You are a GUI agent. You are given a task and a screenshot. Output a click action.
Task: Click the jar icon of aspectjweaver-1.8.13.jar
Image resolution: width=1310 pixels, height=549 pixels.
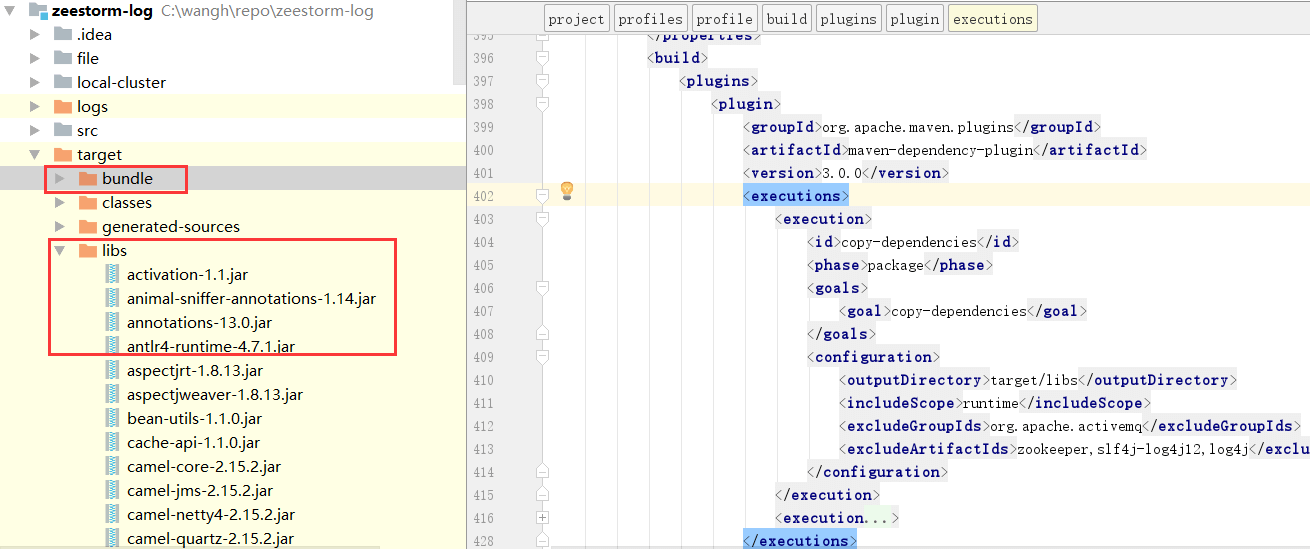click(112, 394)
